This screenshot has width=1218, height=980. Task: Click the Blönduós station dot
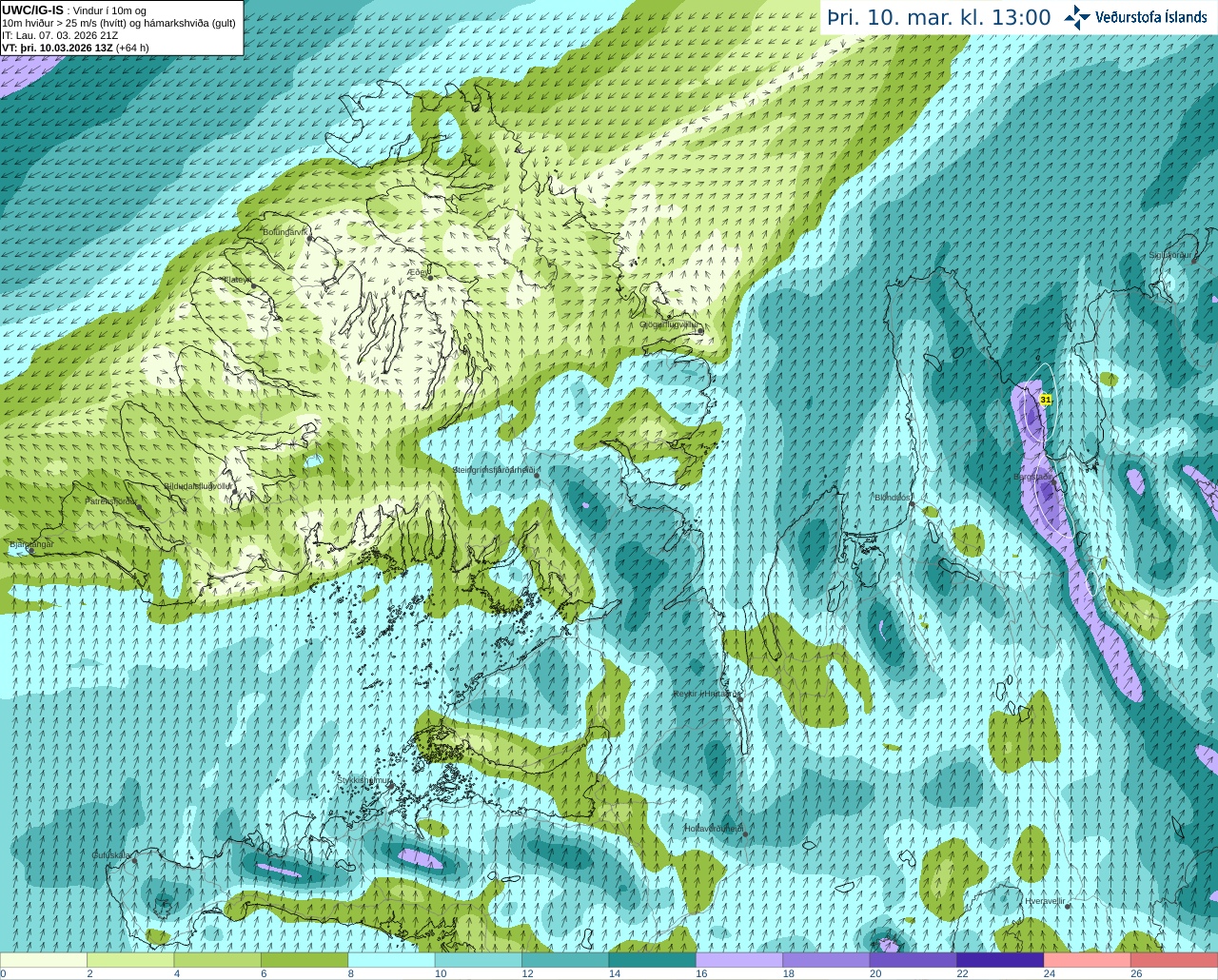point(912,503)
